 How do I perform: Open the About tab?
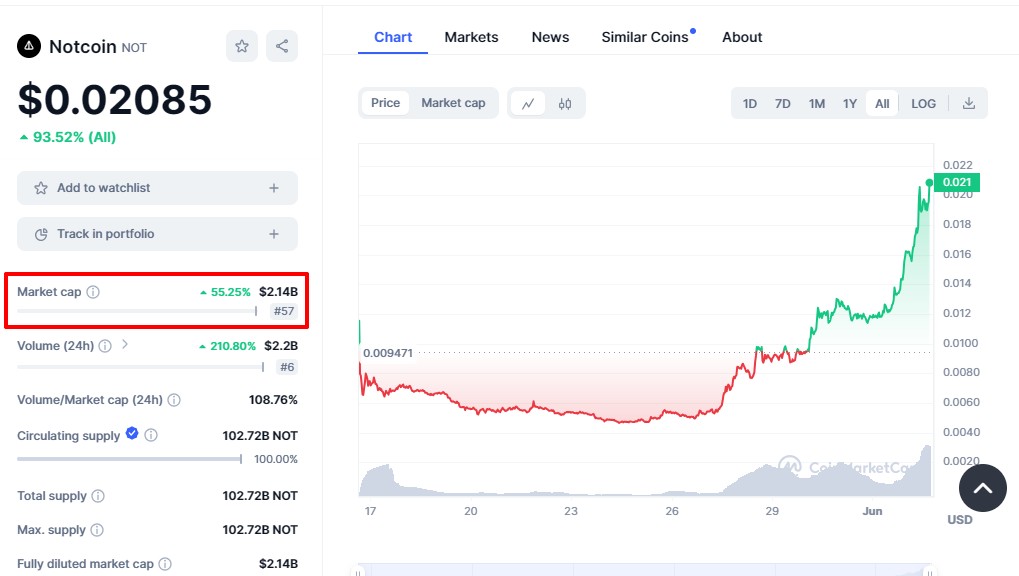tap(742, 37)
